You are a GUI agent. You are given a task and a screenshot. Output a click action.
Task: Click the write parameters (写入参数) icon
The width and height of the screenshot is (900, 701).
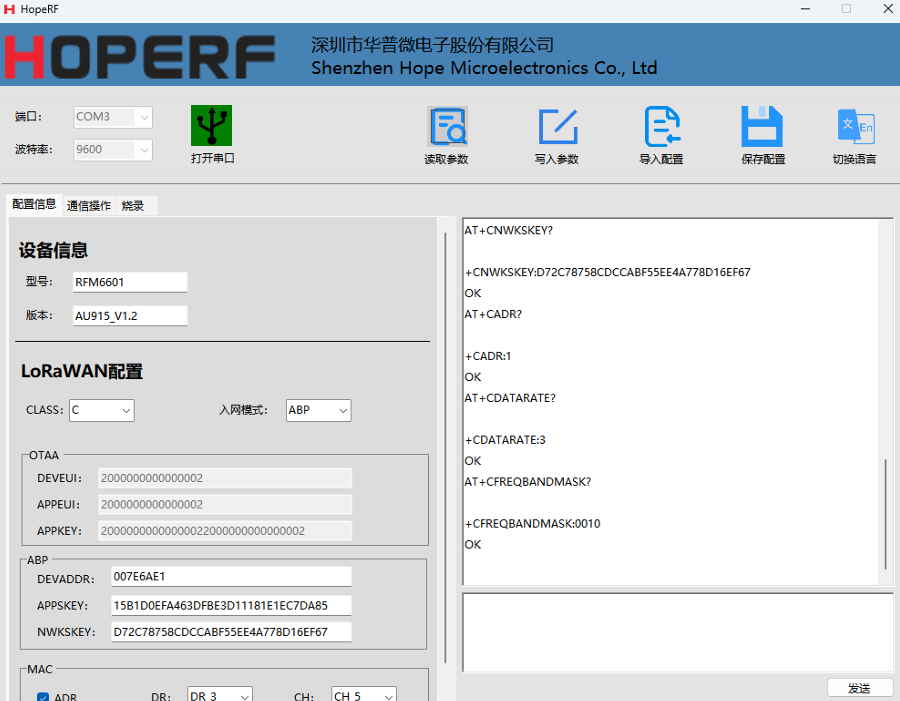(x=557, y=126)
